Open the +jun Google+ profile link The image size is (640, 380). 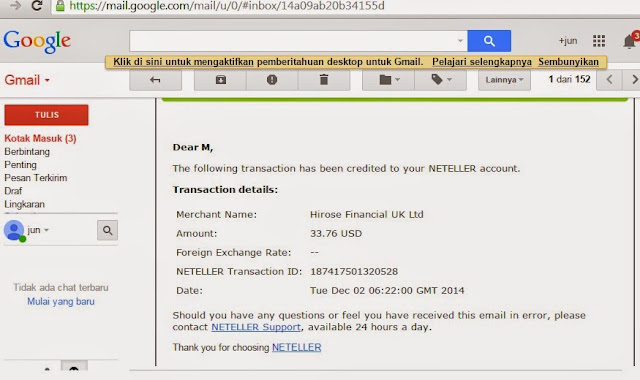tap(568, 41)
